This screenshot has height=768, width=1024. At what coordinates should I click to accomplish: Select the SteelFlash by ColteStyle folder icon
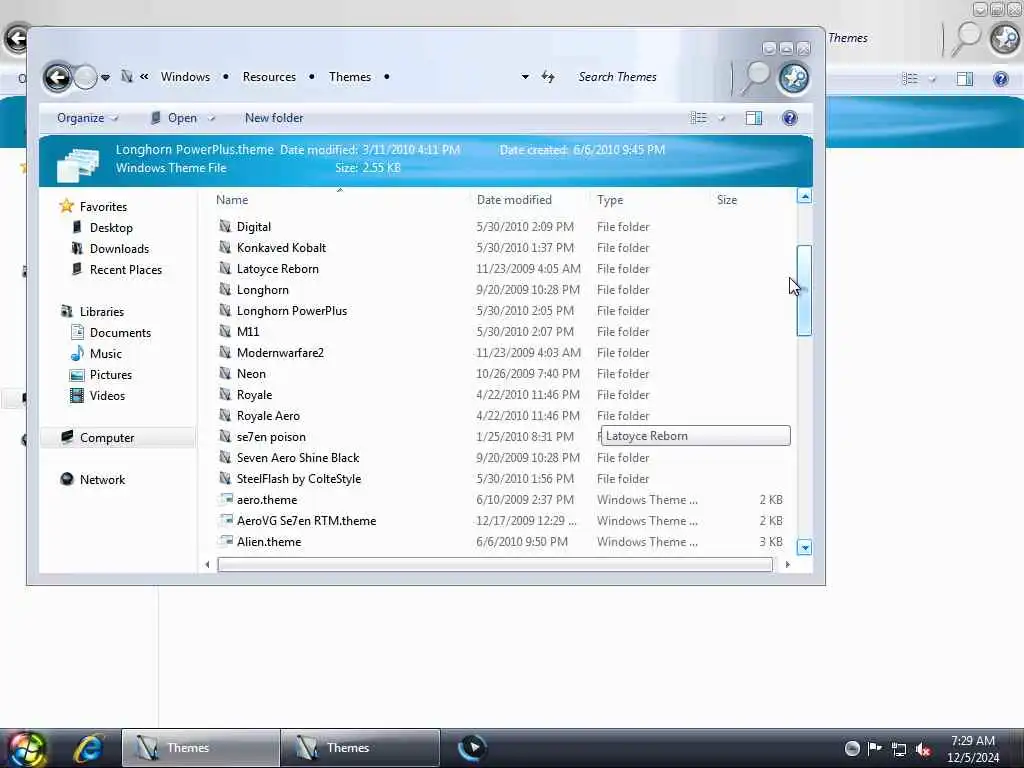pyautogui.click(x=225, y=478)
